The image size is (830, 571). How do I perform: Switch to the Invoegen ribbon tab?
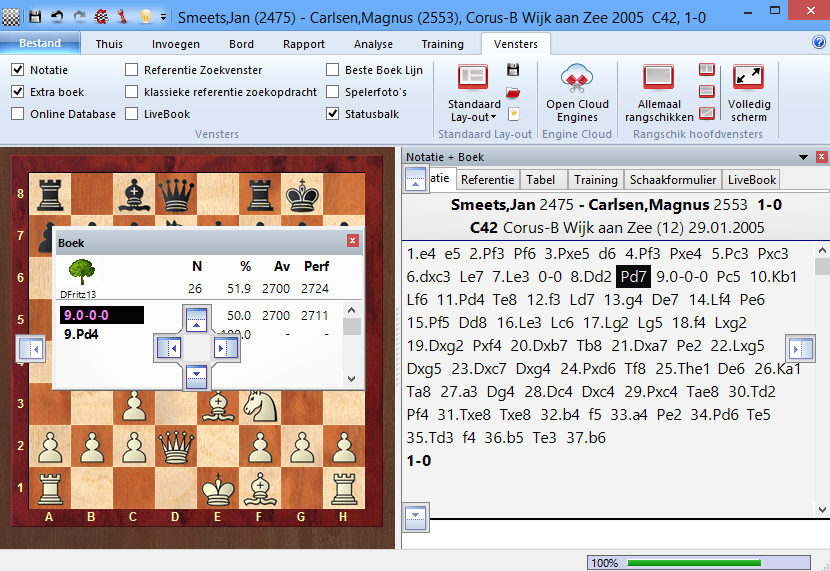pos(176,44)
